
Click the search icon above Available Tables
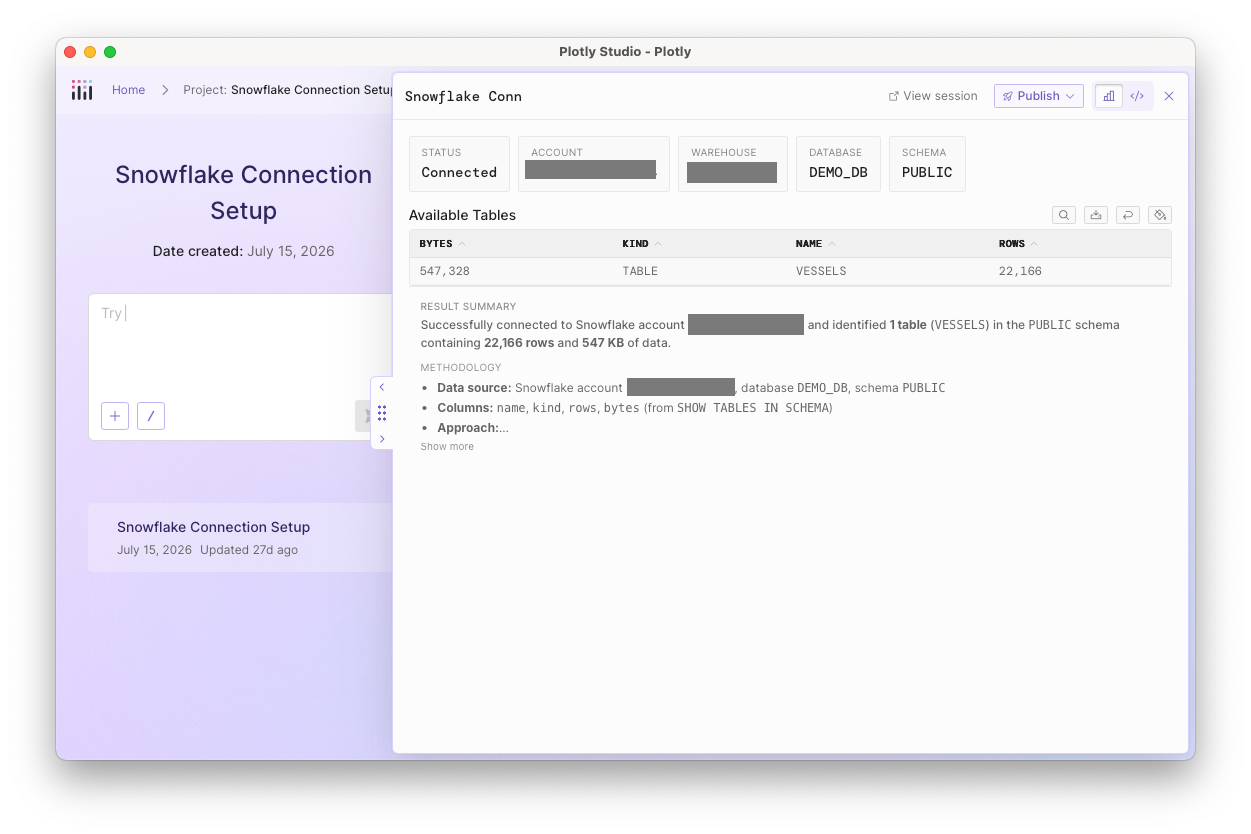(1064, 215)
